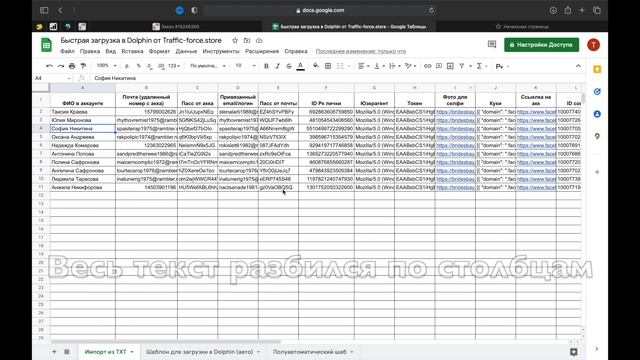Open the Explore button at bottom right

573,351
